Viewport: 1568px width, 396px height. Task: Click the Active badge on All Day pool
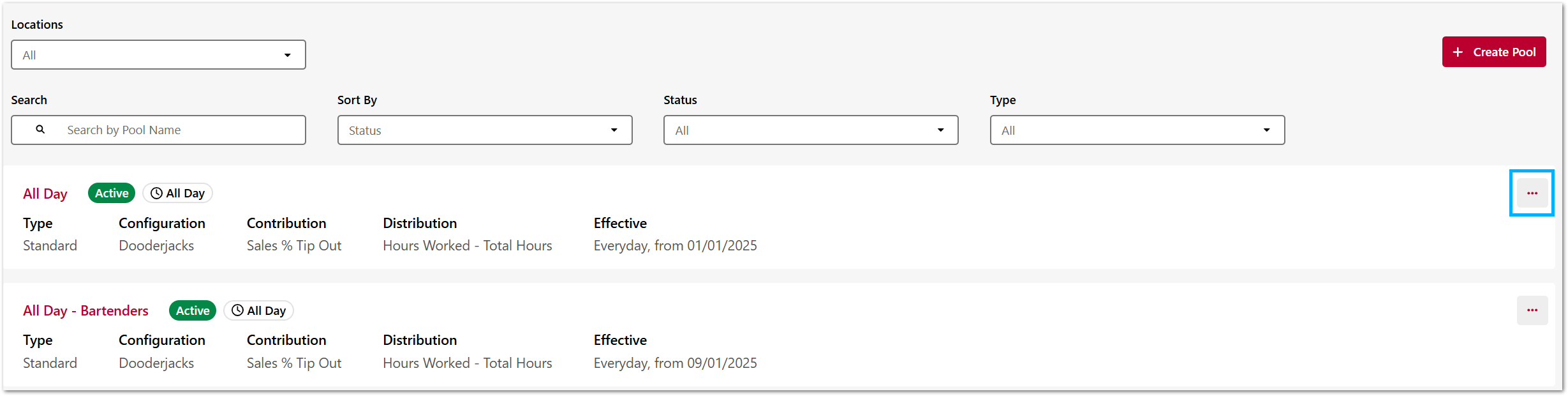pos(112,194)
